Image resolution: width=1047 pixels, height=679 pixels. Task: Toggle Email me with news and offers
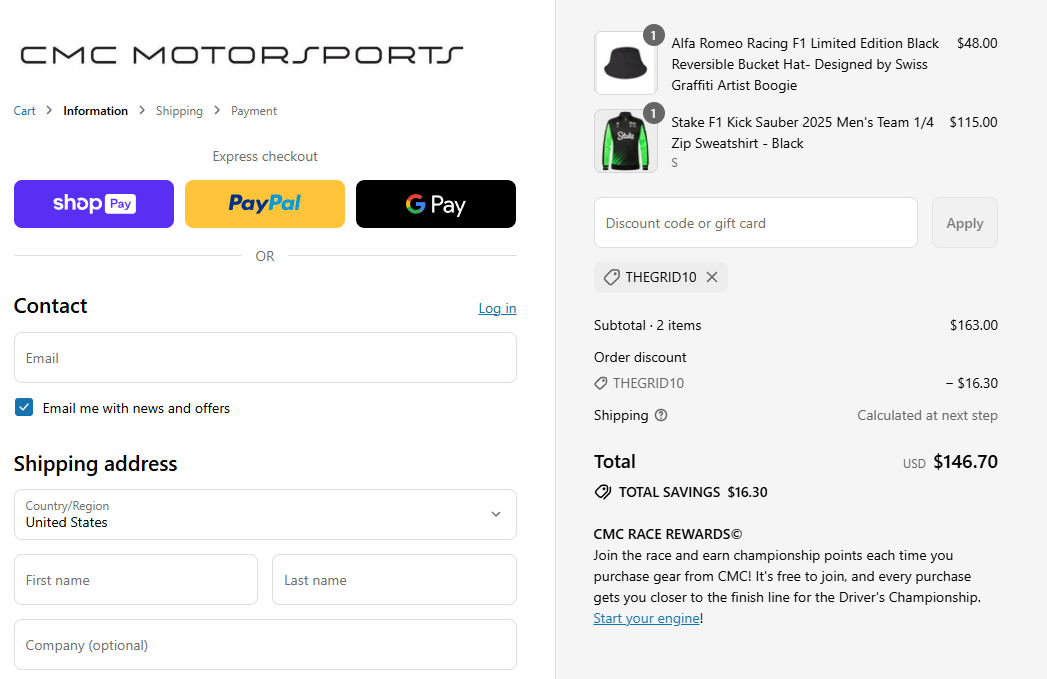(x=24, y=407)
